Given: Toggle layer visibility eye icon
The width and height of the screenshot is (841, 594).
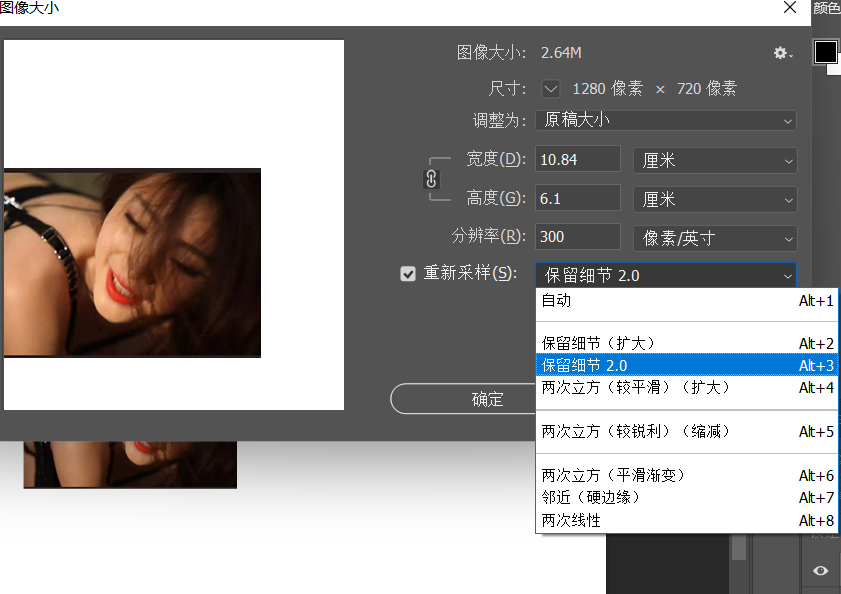Looking at the screenshot, I should coord(820,570).
